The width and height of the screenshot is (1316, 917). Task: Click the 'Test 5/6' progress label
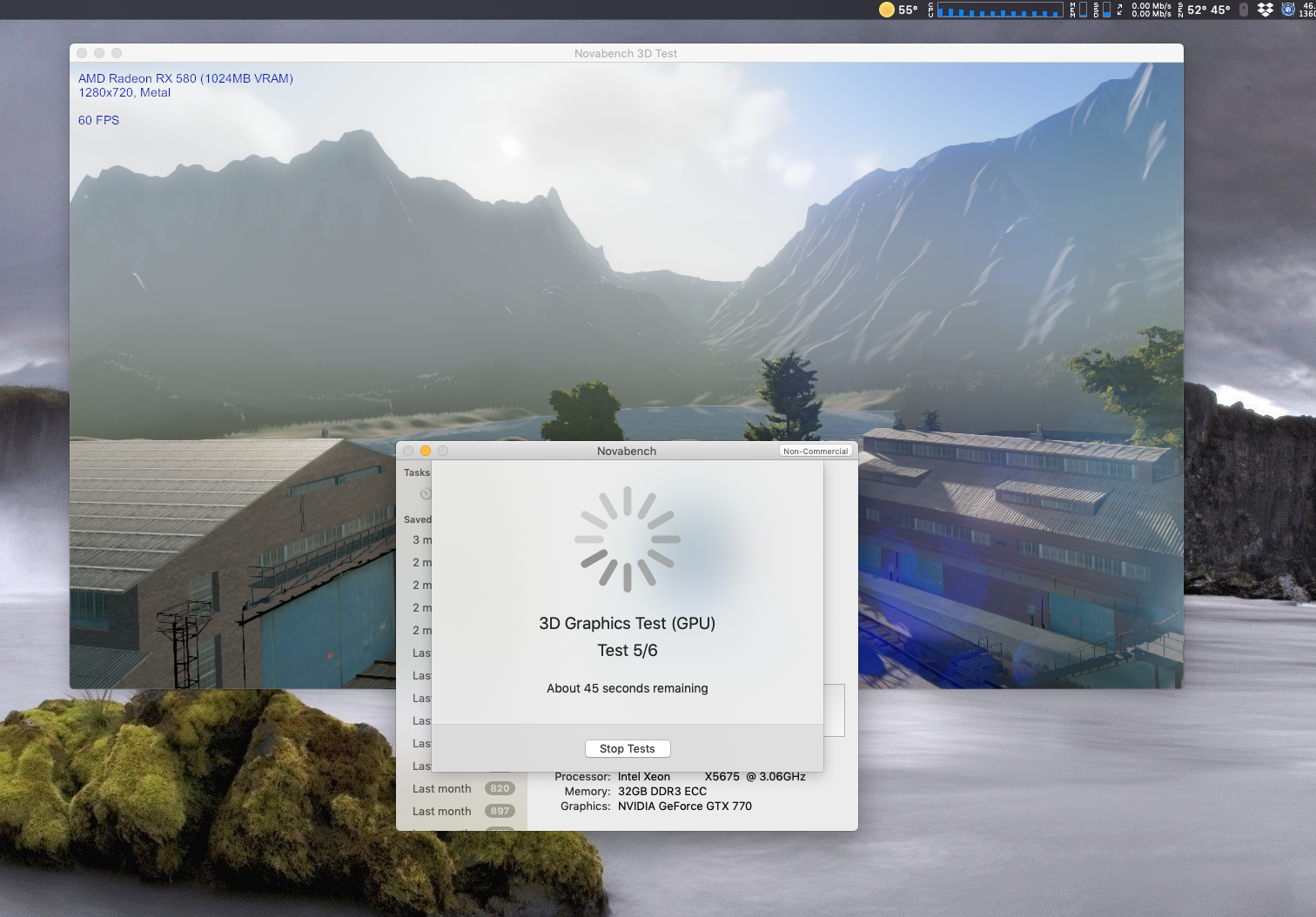coord(627,650)
